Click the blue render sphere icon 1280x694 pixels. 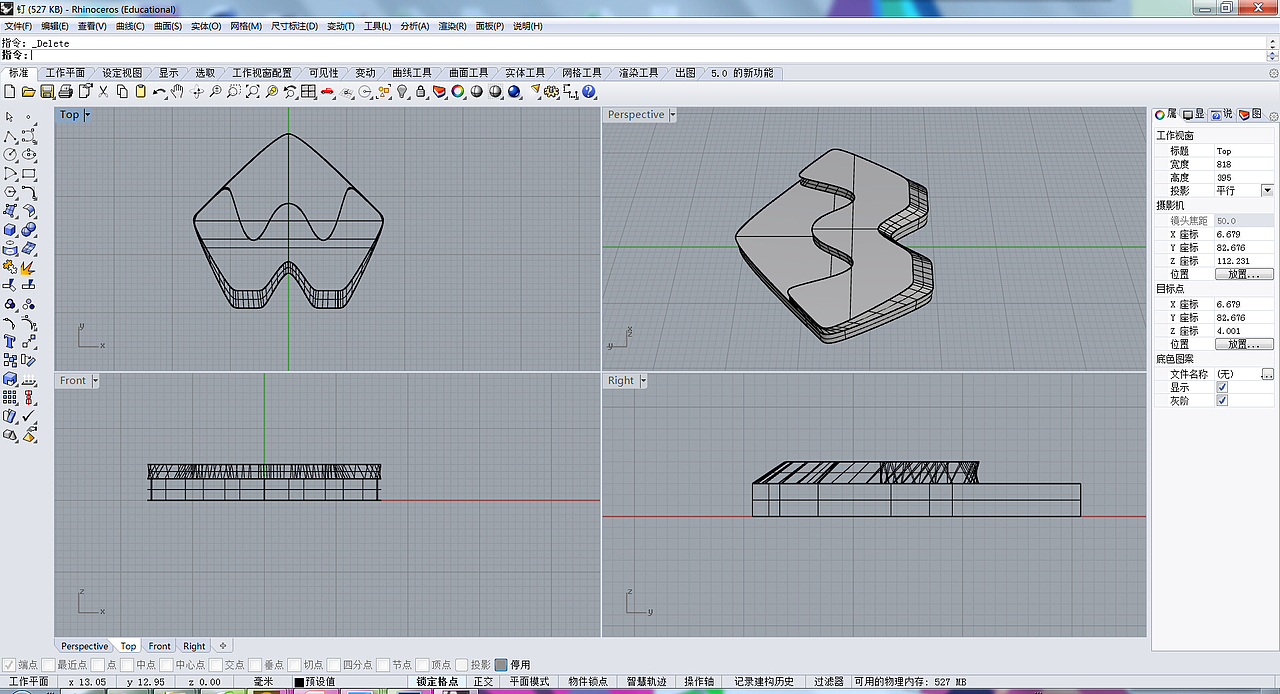tap(514, 92)
